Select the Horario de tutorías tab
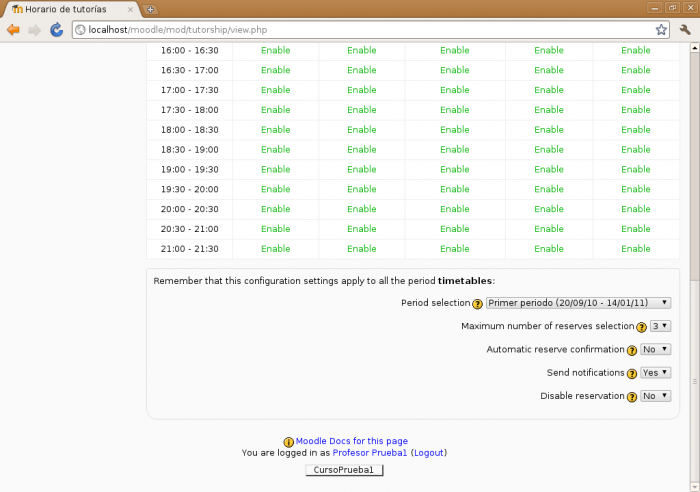The image size is (700, 492). click(71, 9)
